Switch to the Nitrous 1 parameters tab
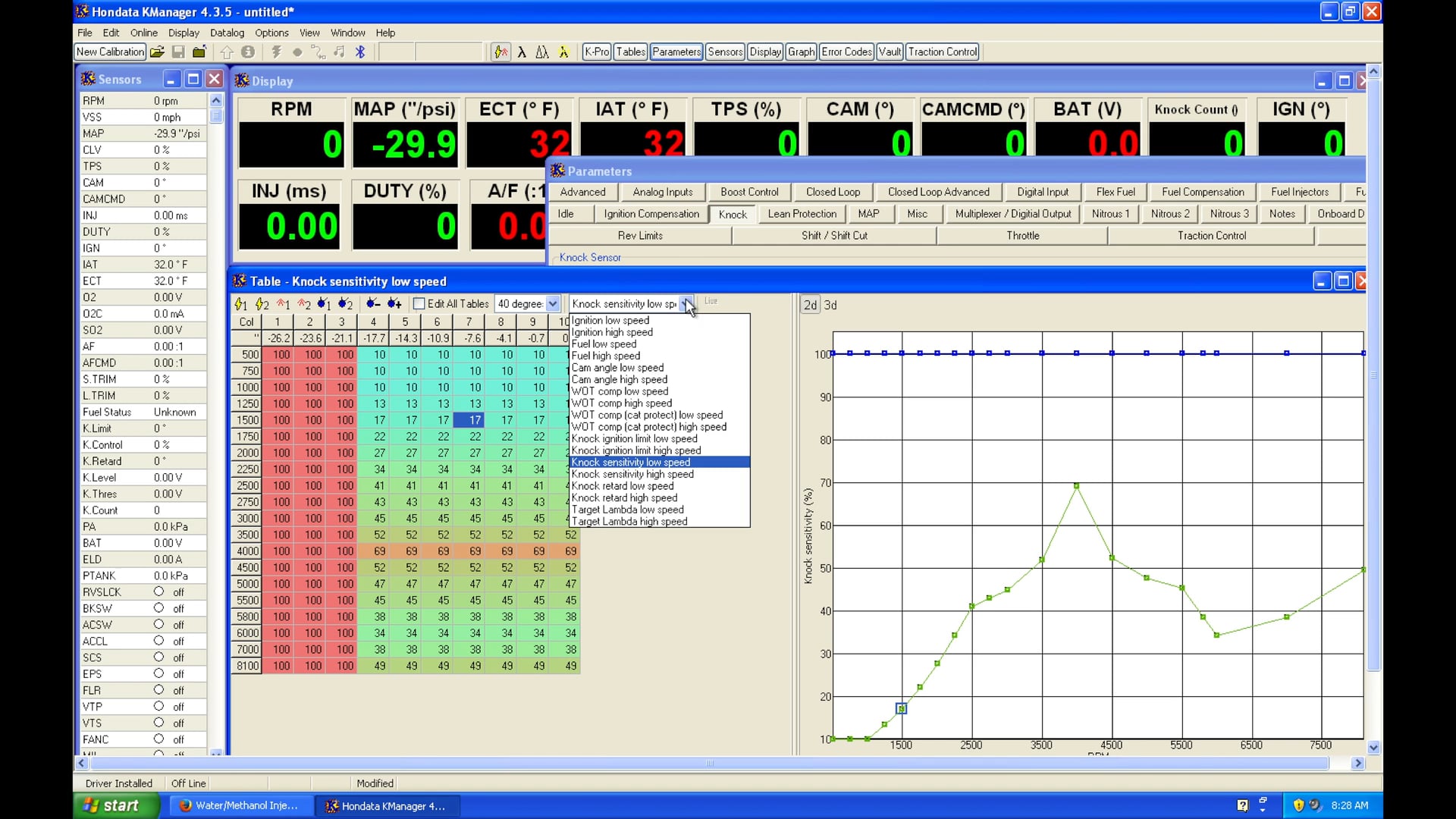The width and height of the screenshot is (1456, 819). pyautogui.click(x=1110, y=214)
